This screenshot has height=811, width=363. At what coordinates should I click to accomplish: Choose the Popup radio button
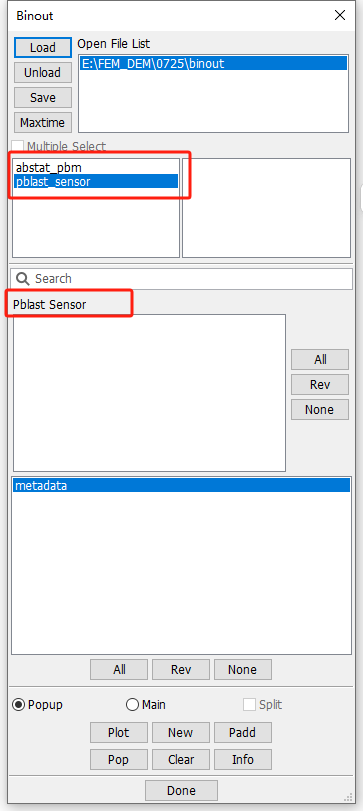pyautogui.click(x=19, y=704)
